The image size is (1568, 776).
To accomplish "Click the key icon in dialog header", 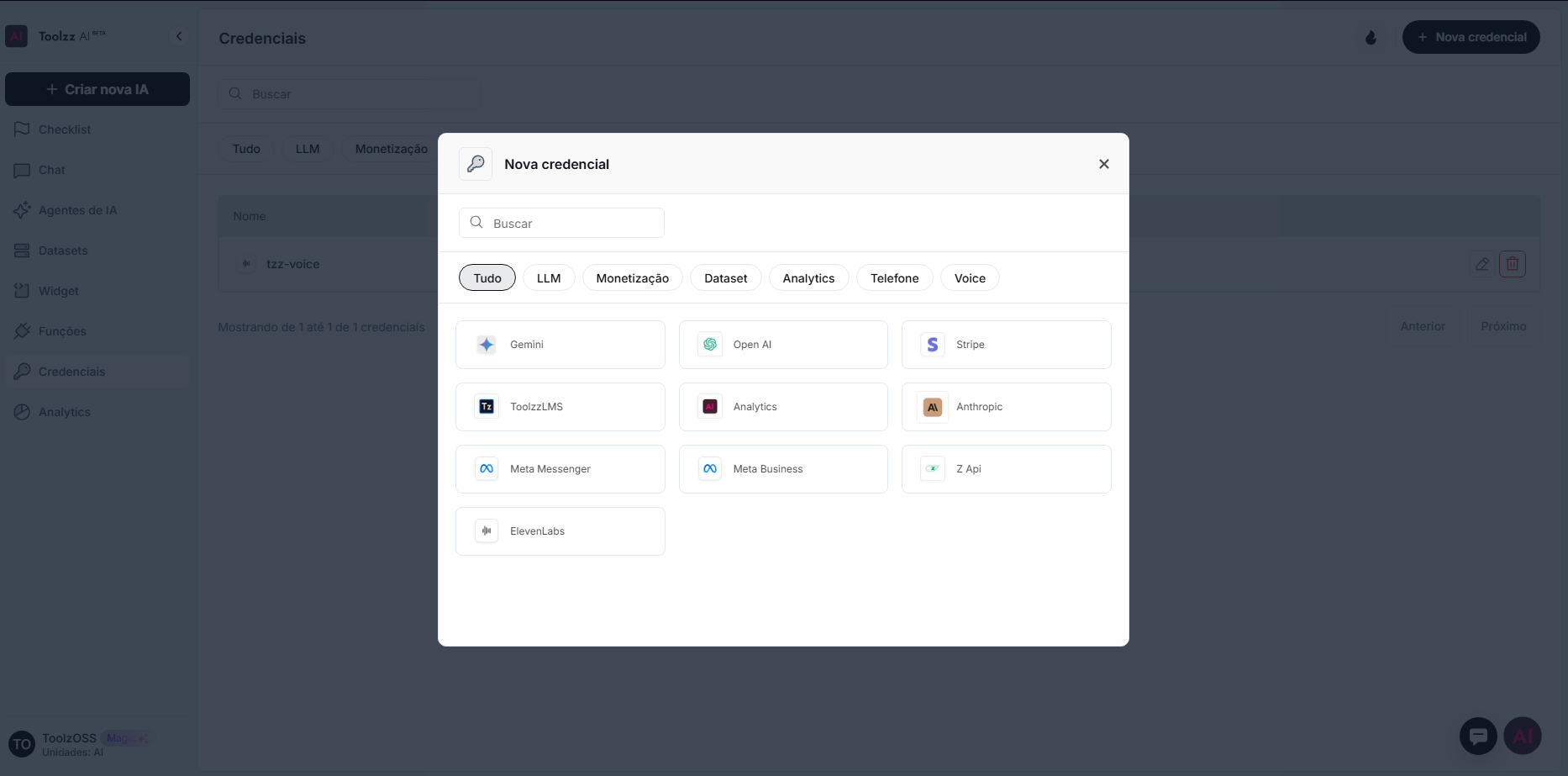I will tap(476, 164).
